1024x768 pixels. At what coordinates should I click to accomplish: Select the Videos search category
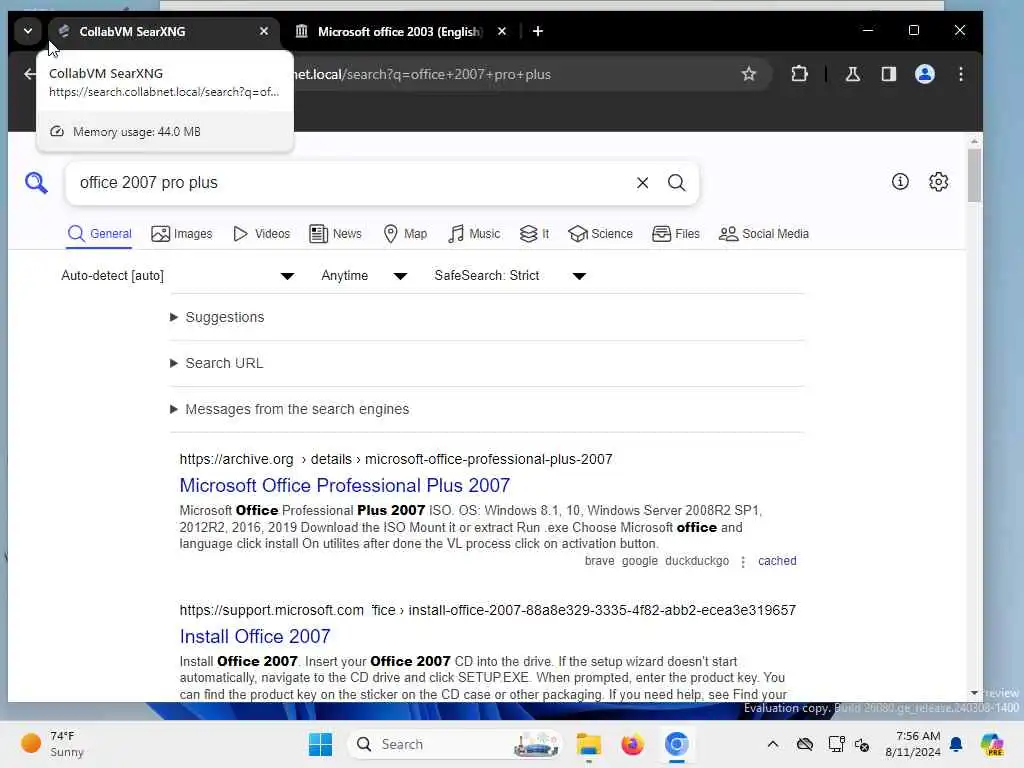(x=261, y=234)
